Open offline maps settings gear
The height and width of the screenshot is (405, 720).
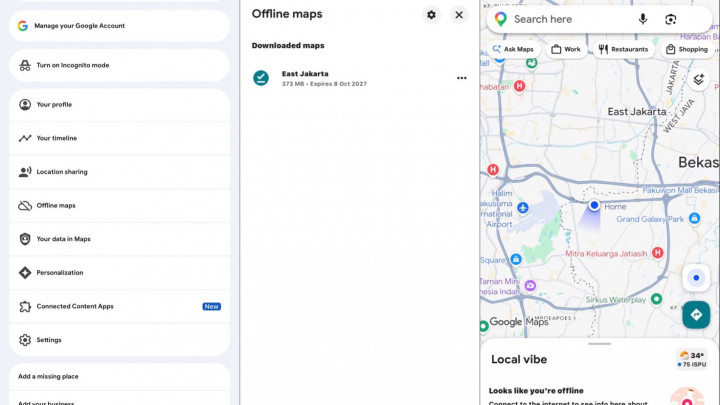click(x=431, y=15)
